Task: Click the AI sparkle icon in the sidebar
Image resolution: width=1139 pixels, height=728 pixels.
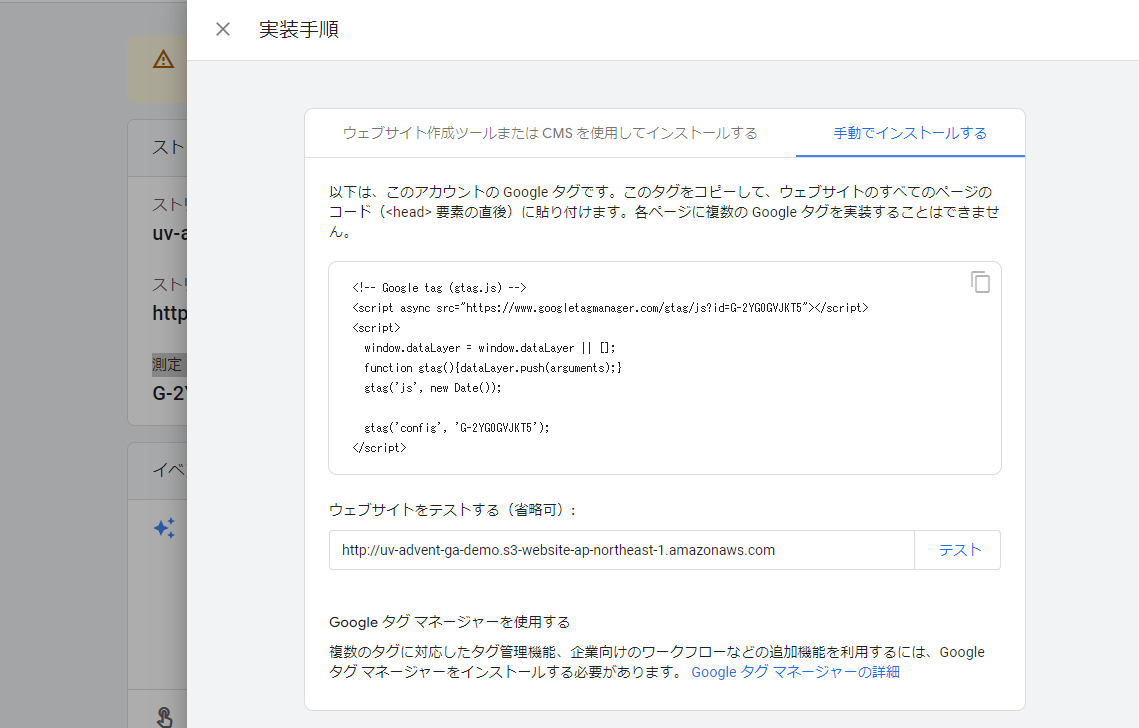Action: 163,528
